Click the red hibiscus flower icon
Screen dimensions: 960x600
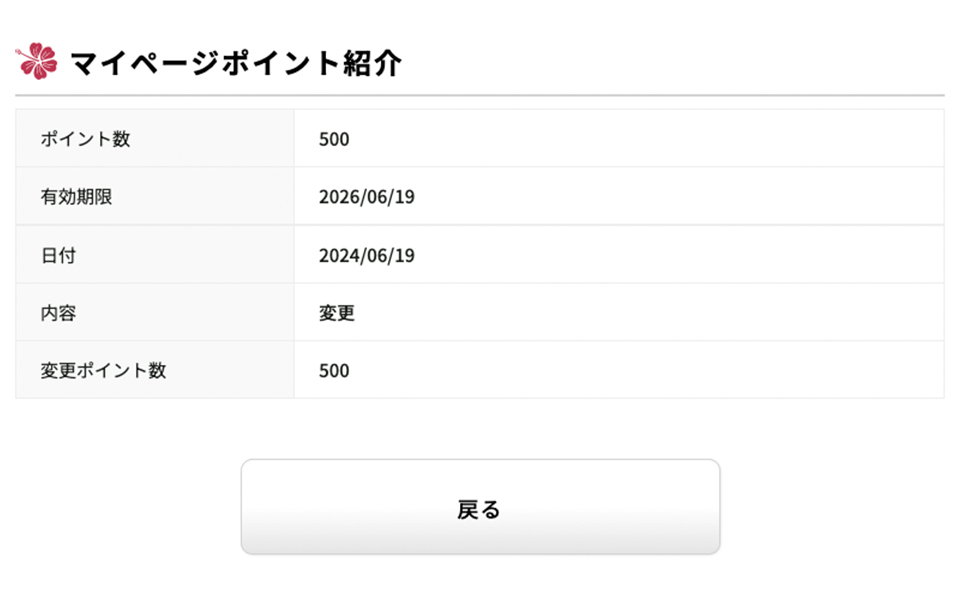tap(37, 61)
